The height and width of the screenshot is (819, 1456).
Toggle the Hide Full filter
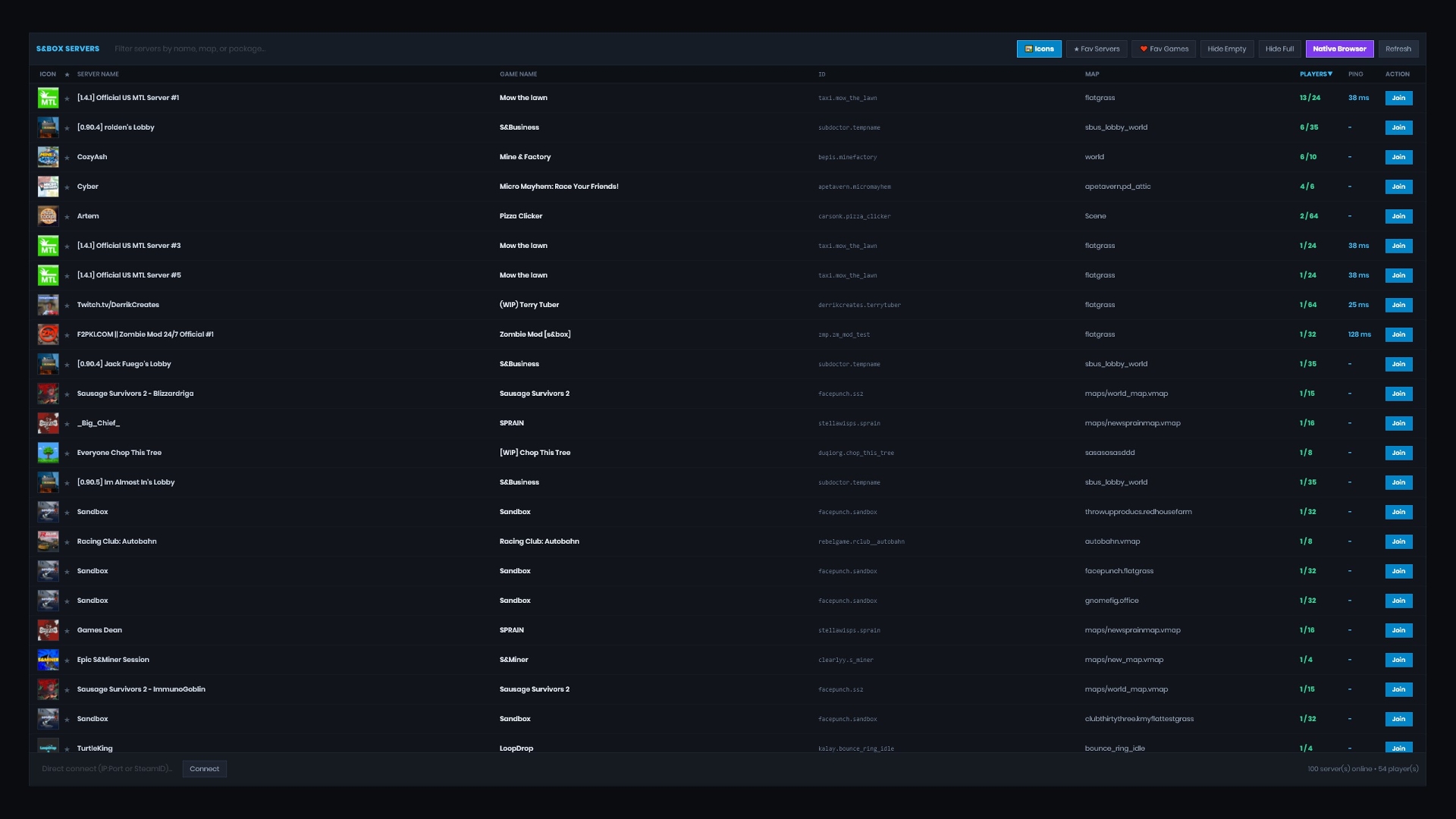pos(1279,49)
